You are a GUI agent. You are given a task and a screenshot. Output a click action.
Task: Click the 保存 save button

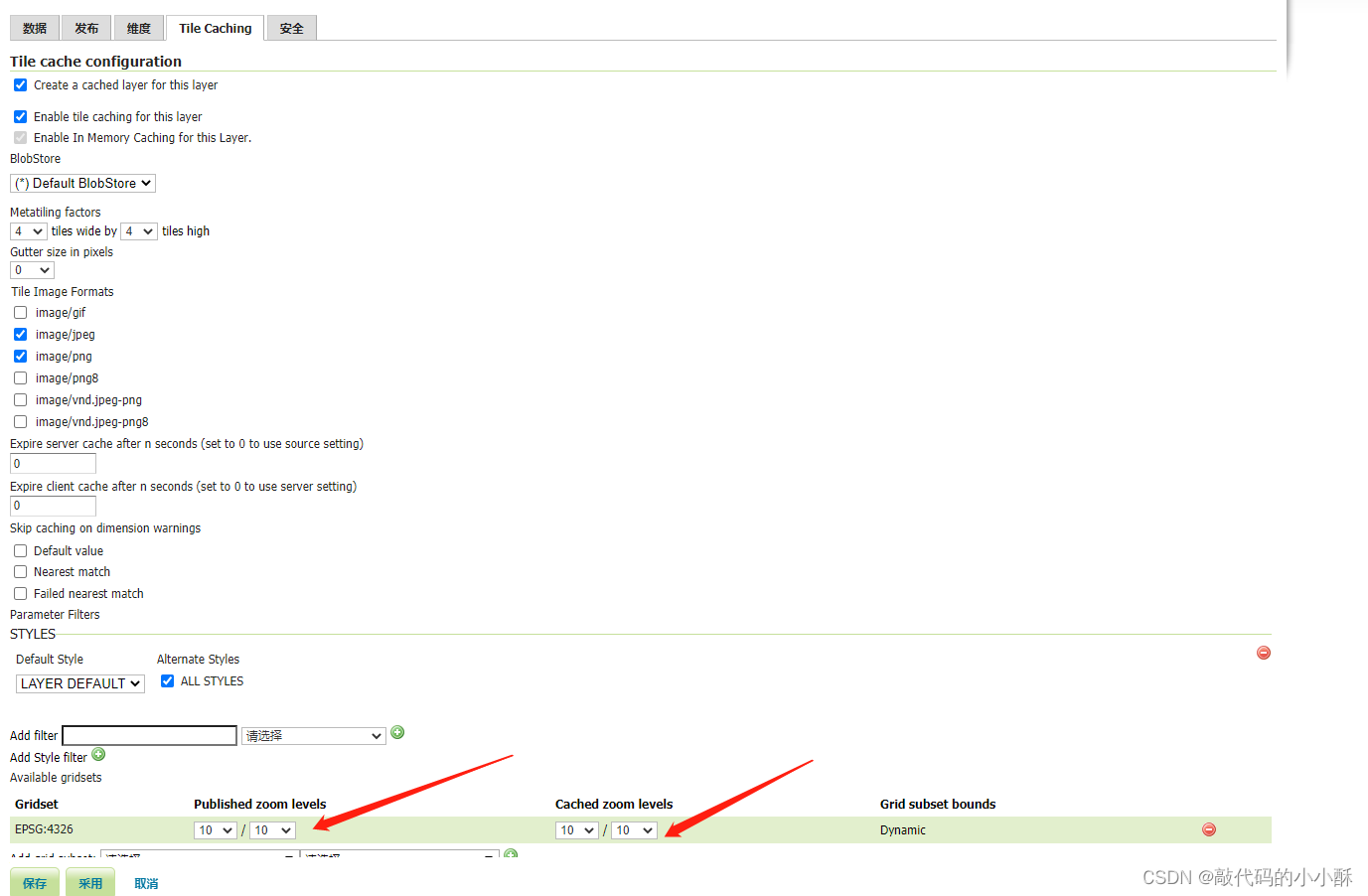click(35, 882)
